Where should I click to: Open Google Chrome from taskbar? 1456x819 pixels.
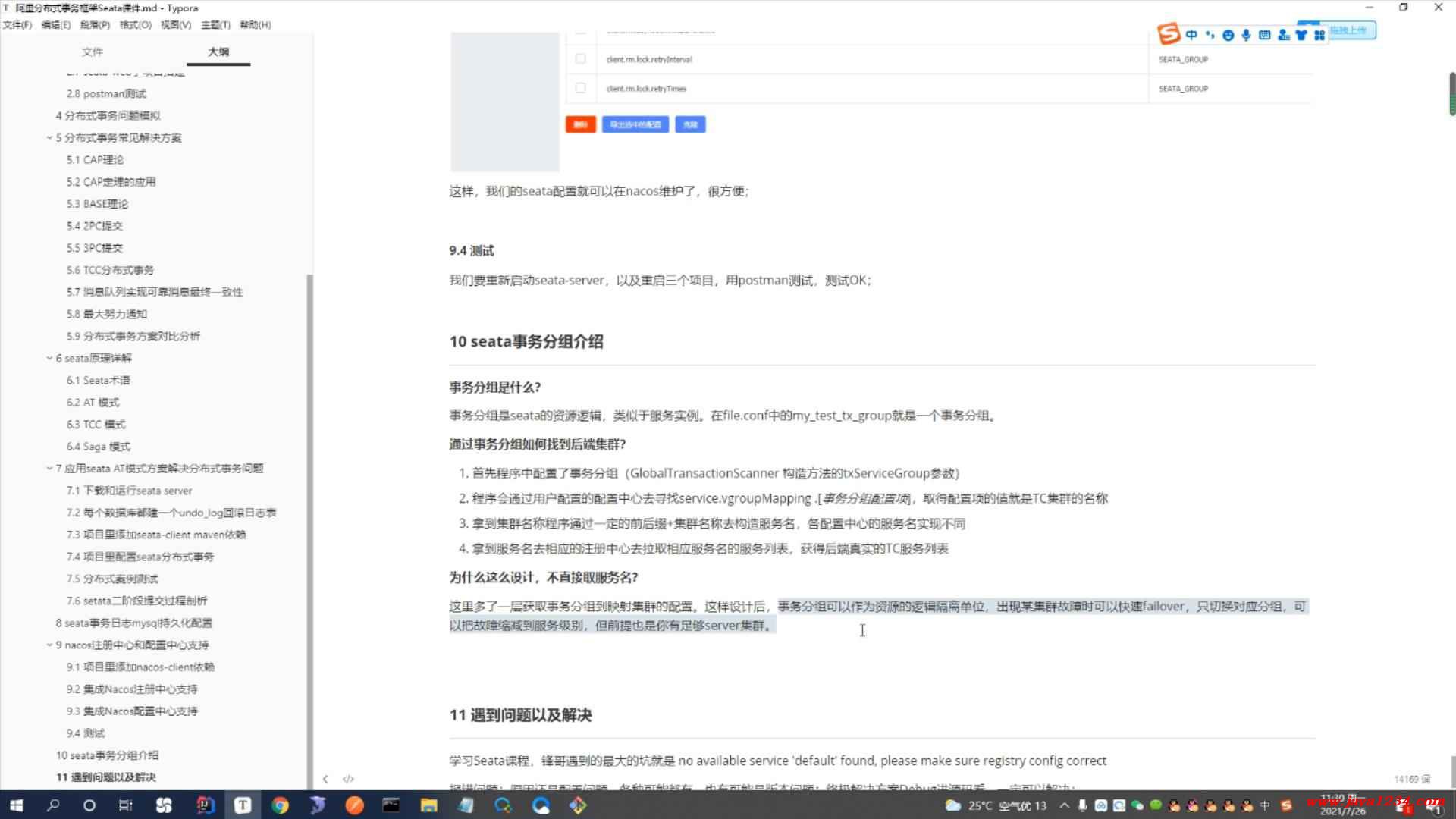[280, 805]
